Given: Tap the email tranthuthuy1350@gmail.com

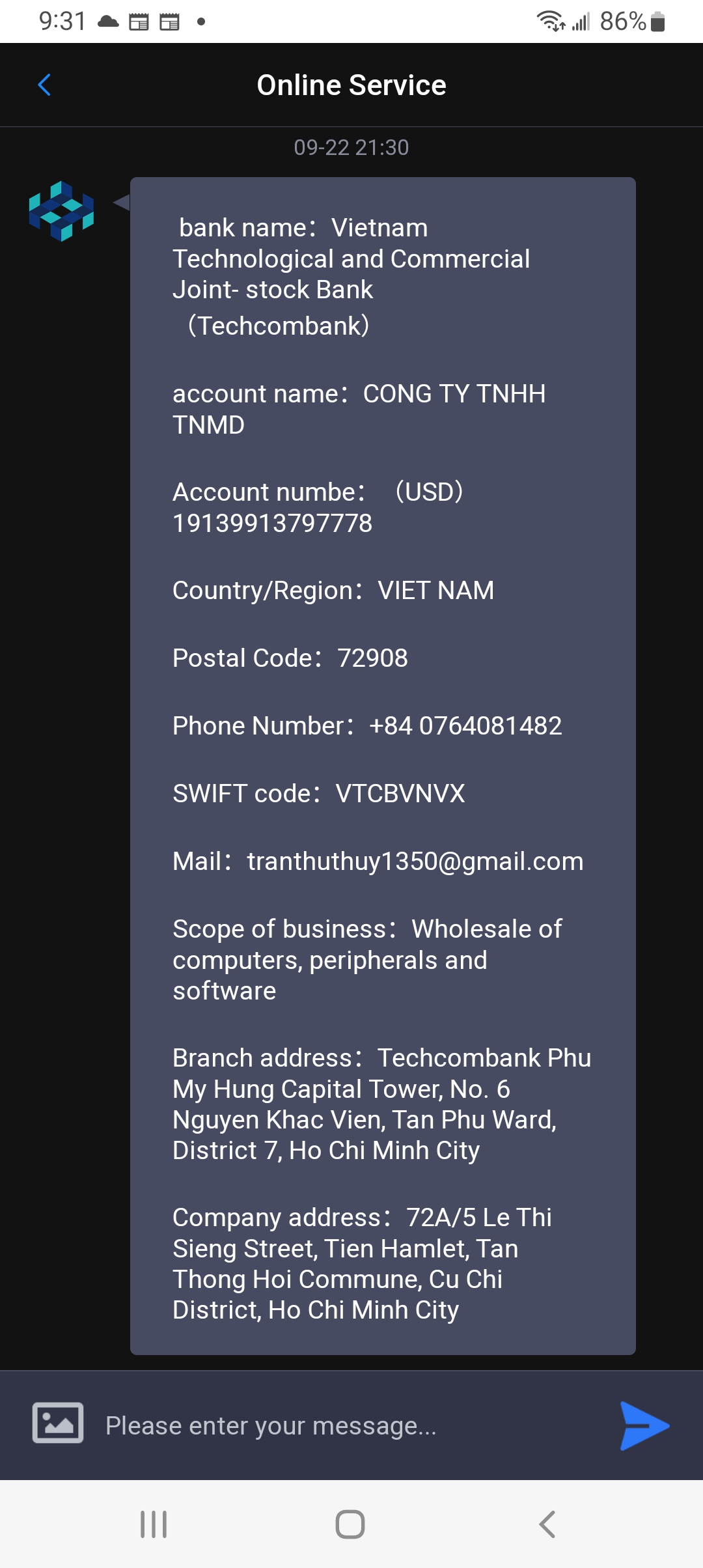Looking at the screenshot, I should pos(415,861).
